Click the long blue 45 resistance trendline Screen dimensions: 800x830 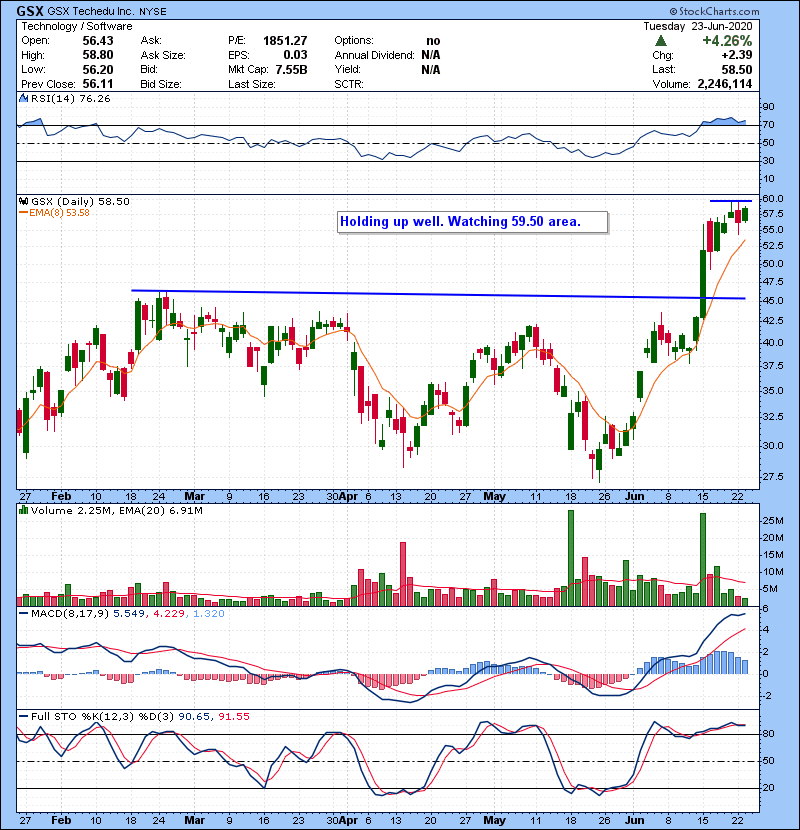coord(438,294)
